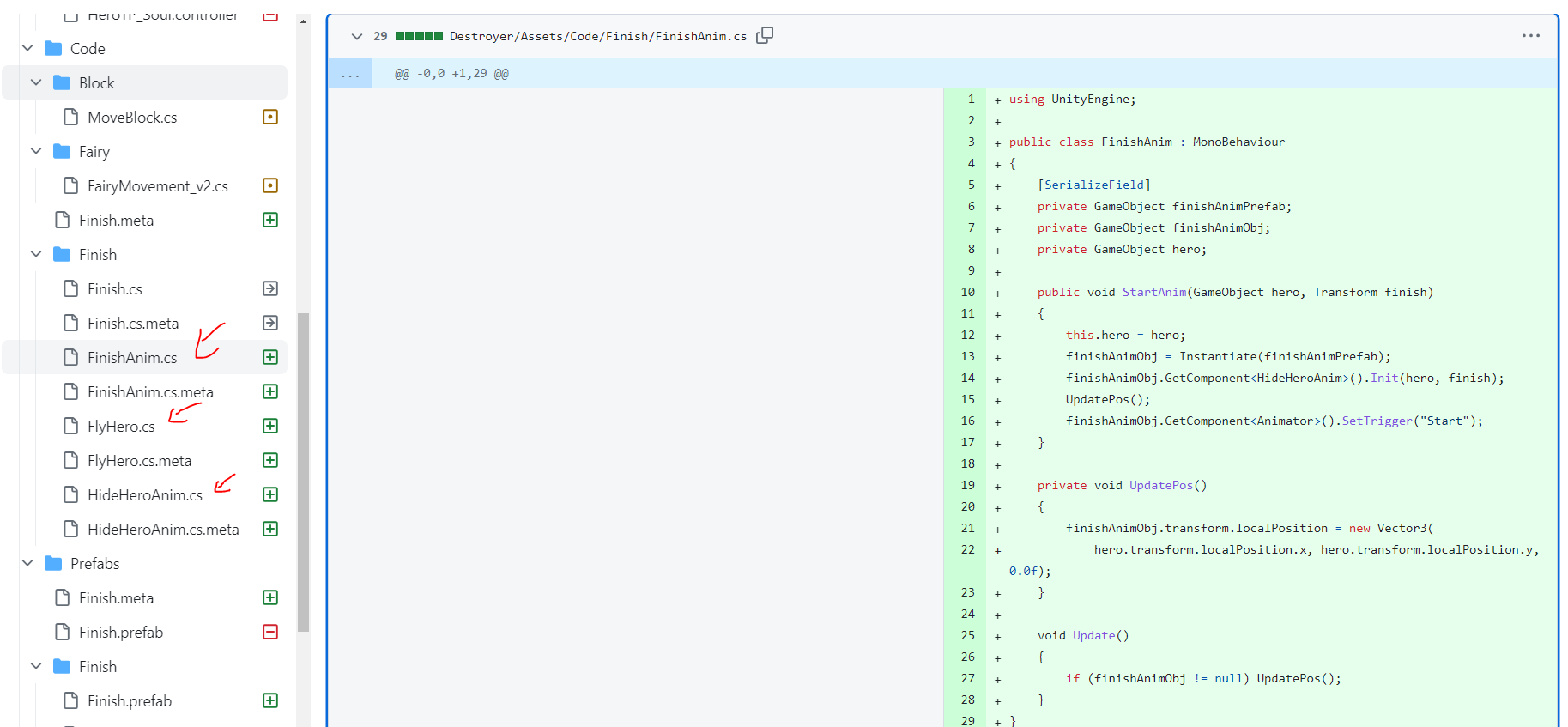Collapse the Finish folder under Prefabs

(x=36, y=666)
